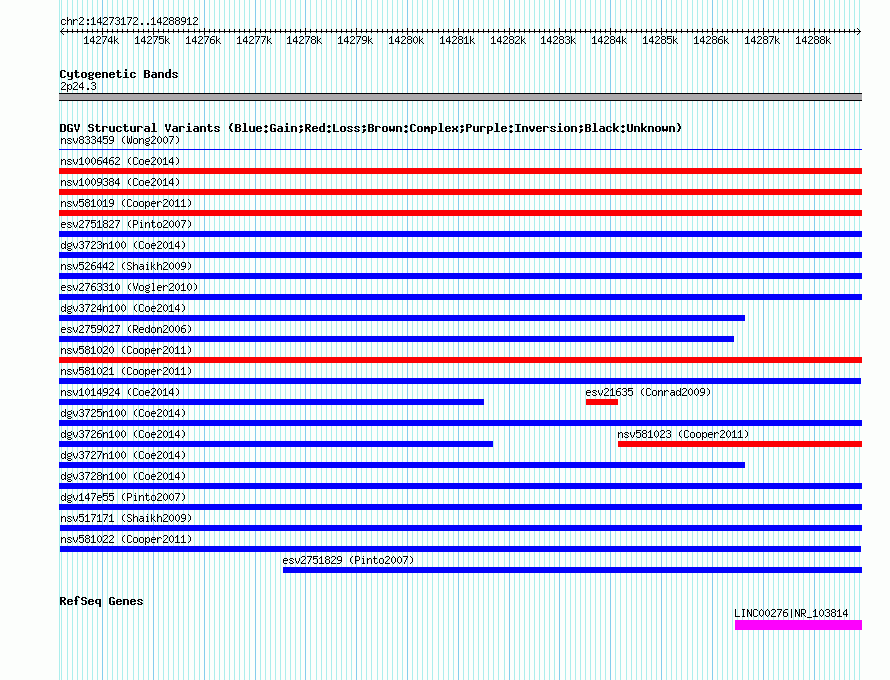This screenshot has height=680, width=890.
Task: Select the nsv1006462 (Coe2014) red loss bar
Action: [460, 171]
